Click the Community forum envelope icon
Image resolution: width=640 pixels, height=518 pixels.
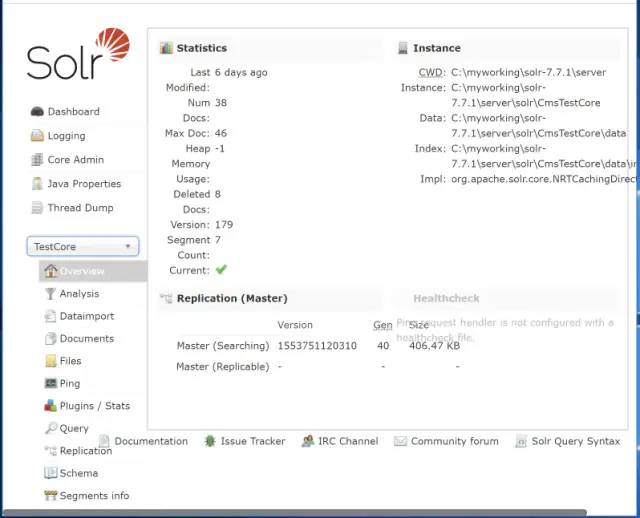400,441
